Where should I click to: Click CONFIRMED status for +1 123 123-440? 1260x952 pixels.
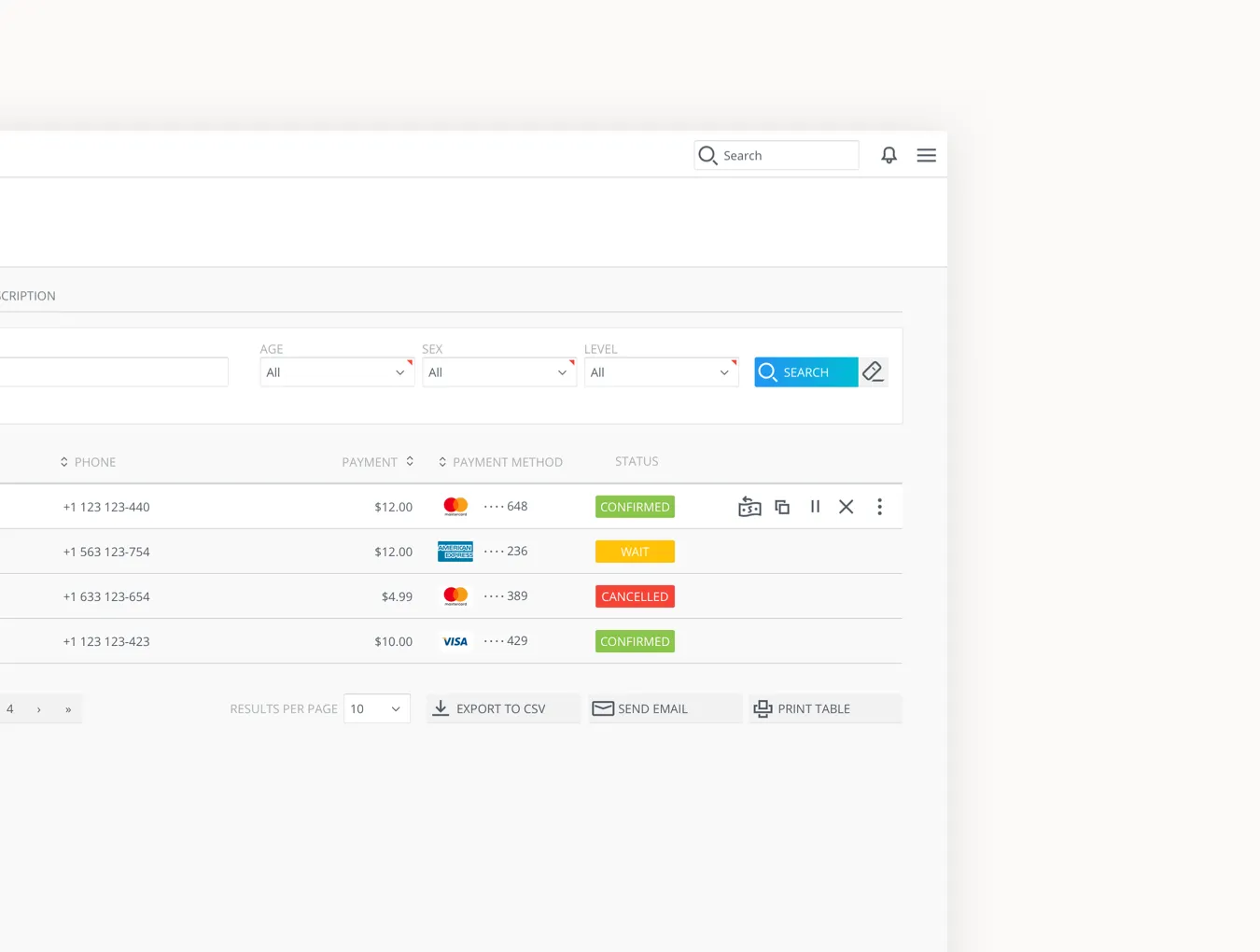click(635, 507)
